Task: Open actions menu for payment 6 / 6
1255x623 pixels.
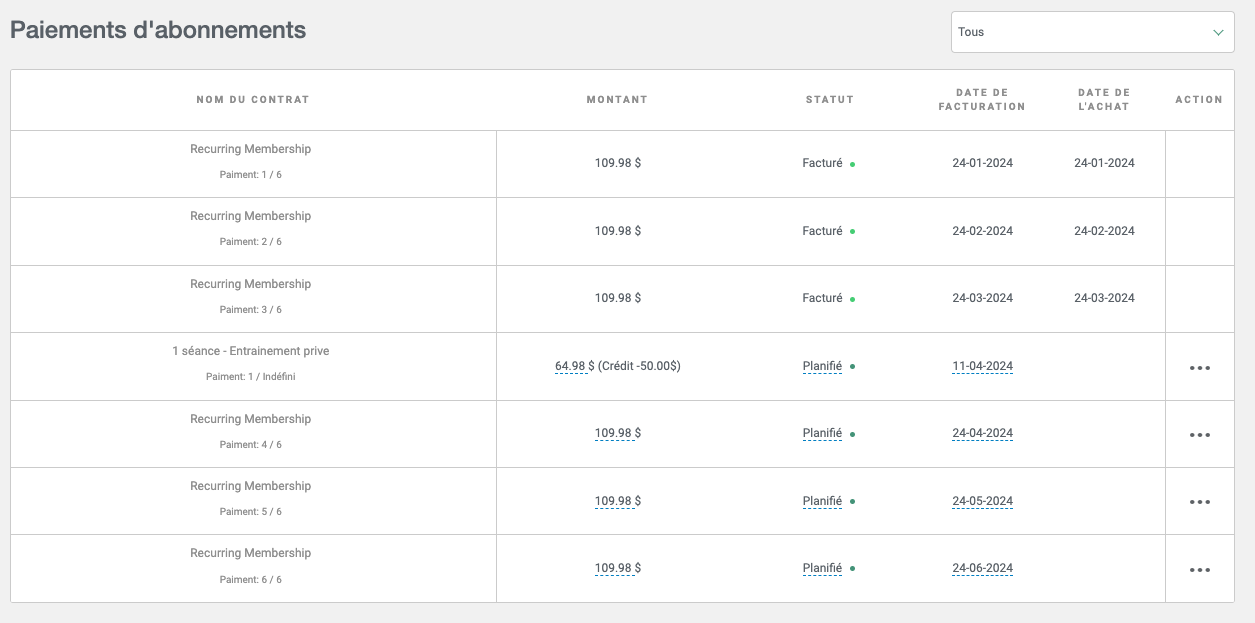Action: pos(1199,570)
